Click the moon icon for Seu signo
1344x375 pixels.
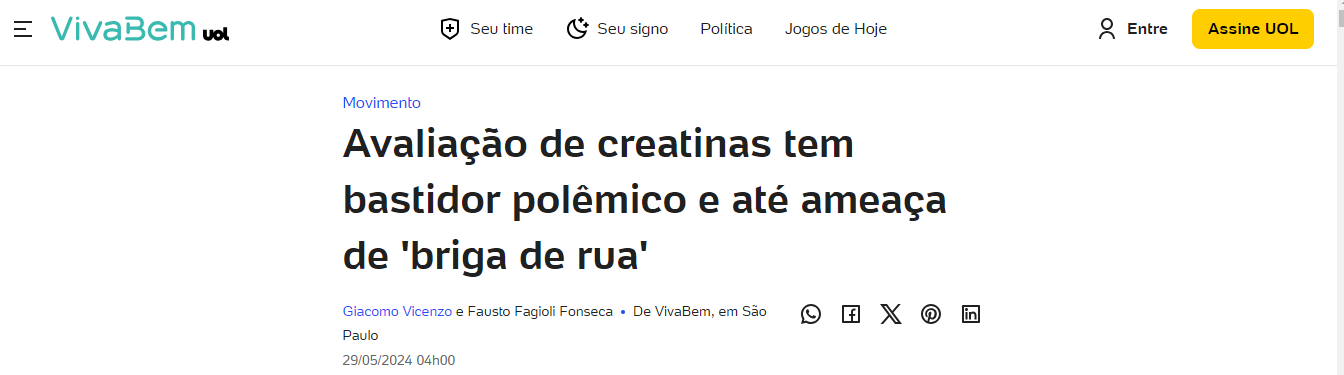coord(577,29)
